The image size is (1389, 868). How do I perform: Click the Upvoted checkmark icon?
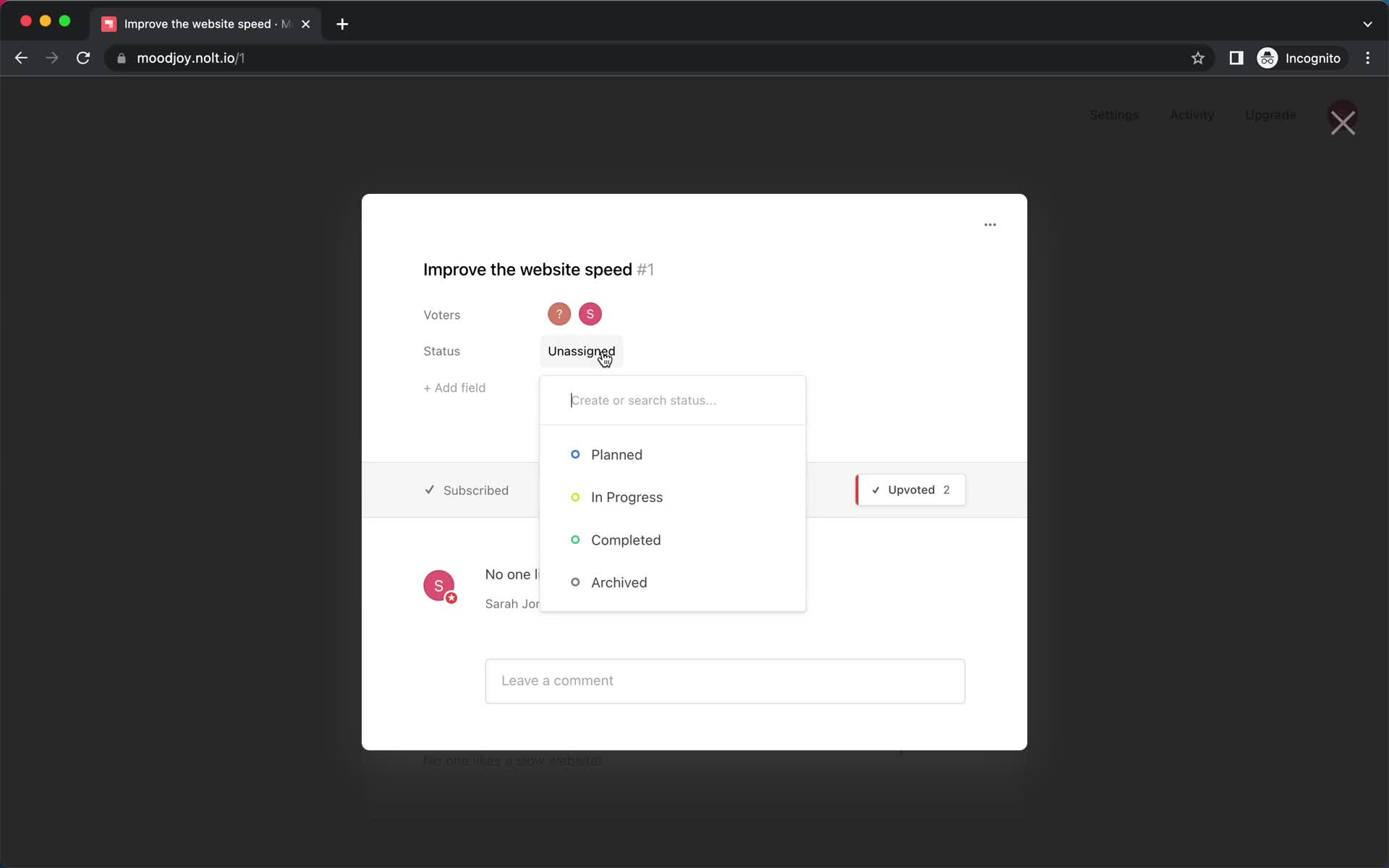point(875,490)
